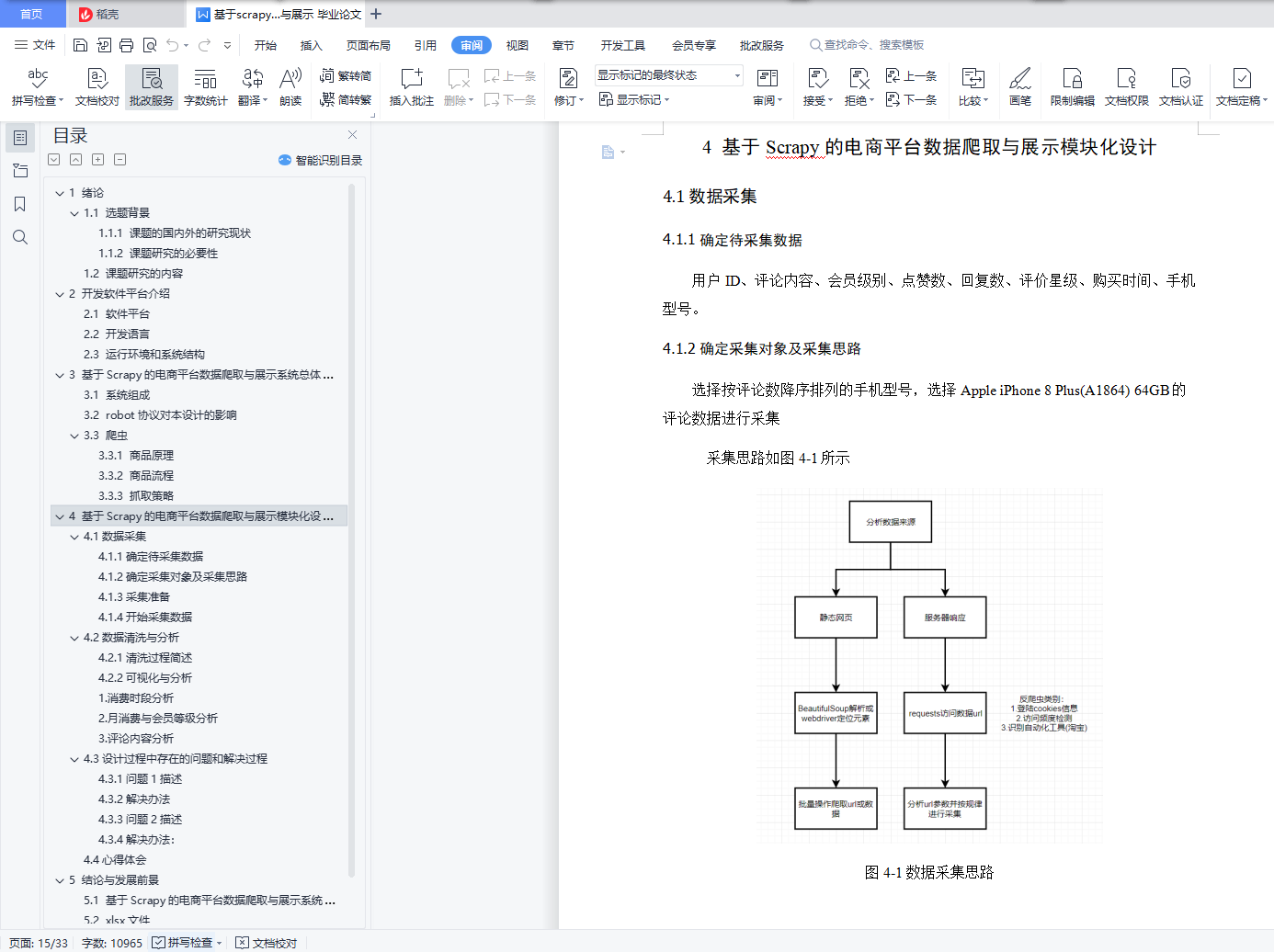Open 文档权限 document permissions
Viewport: 1274px width, 952px height.
1127,87
